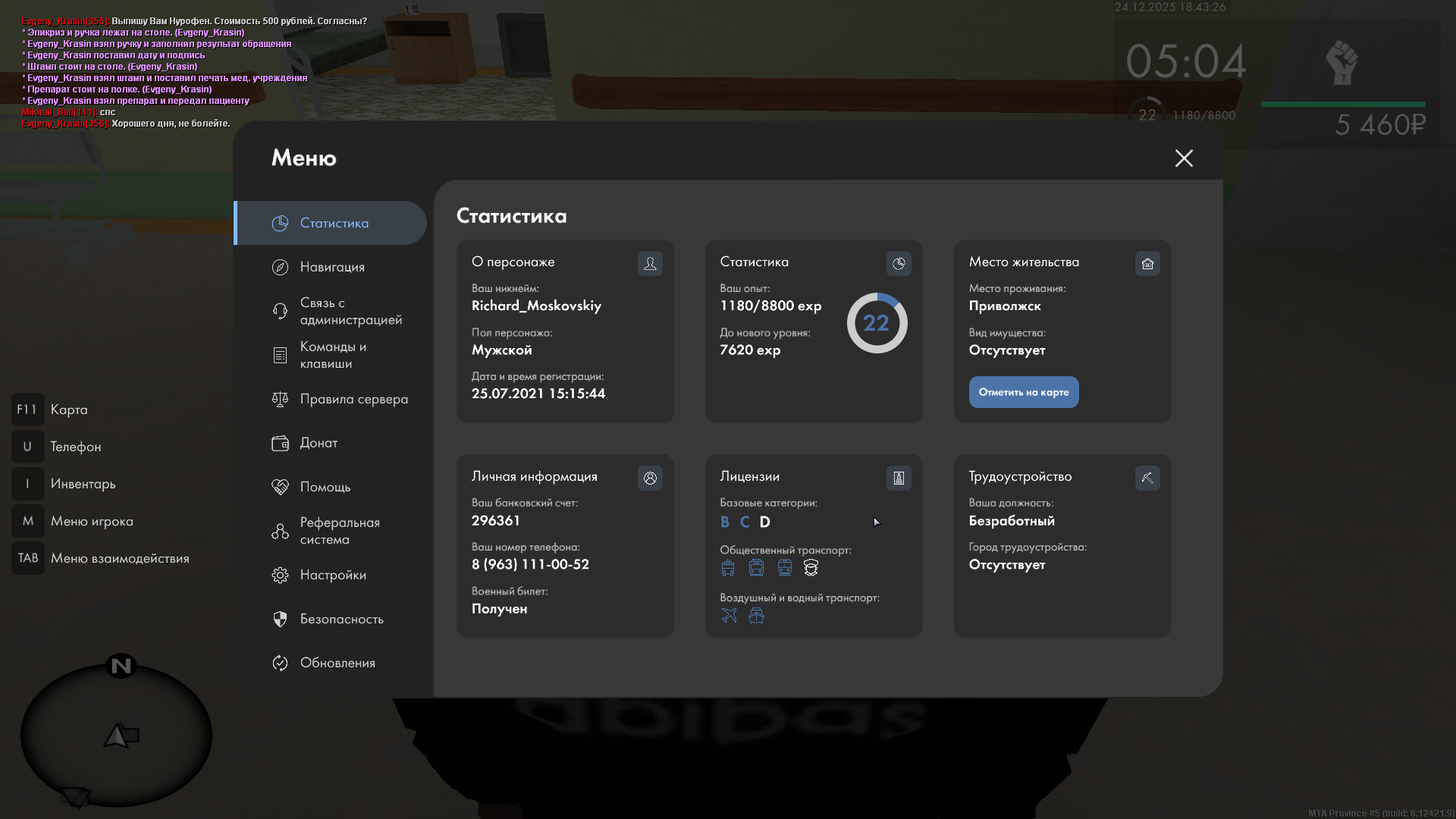
Task: Open the Навигация menu section
Action: point(332,267)
